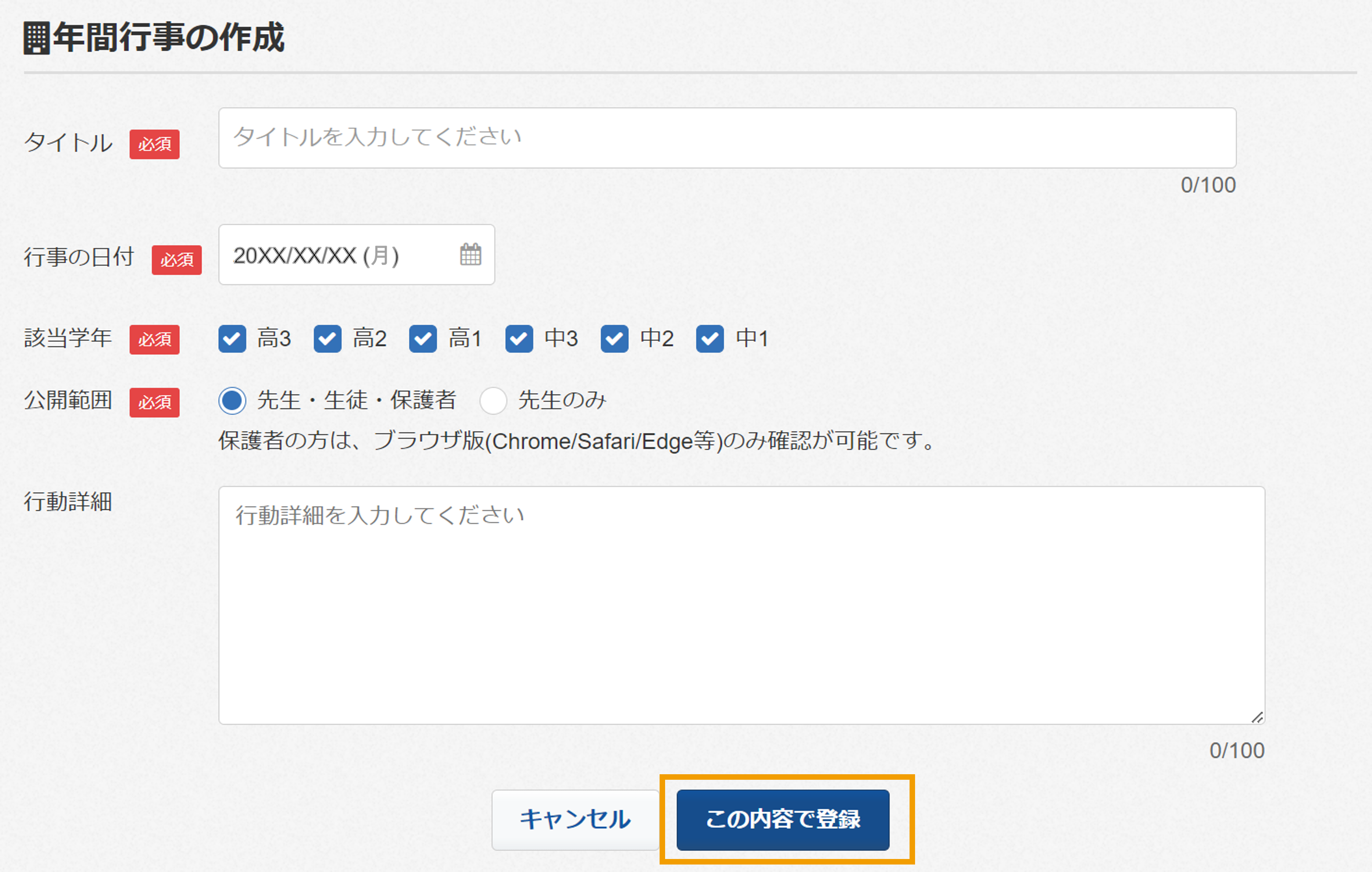
Task: Click the 年間行事の作成 heading
Action: [x=169, y=37]
